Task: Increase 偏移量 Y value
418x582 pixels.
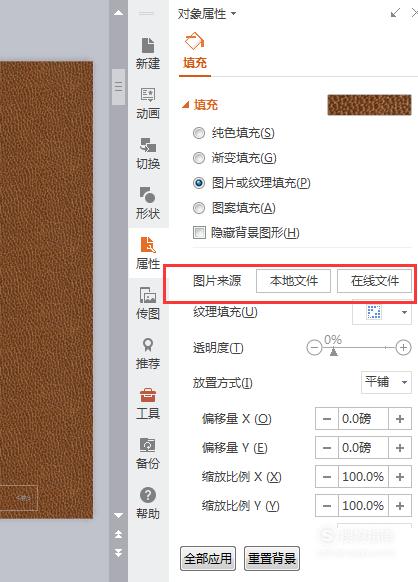Action: pyautogui.click(x=400, y=448)
